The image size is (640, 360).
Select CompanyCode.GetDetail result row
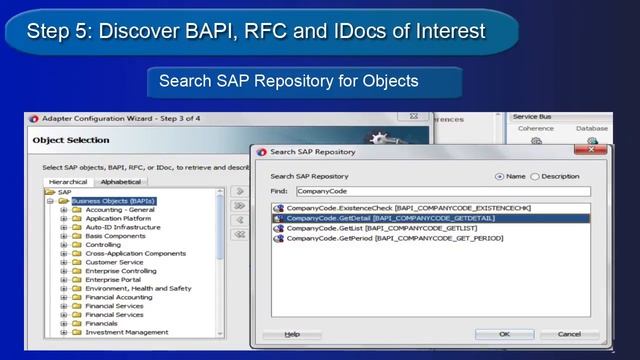click(x=431, y=218)
